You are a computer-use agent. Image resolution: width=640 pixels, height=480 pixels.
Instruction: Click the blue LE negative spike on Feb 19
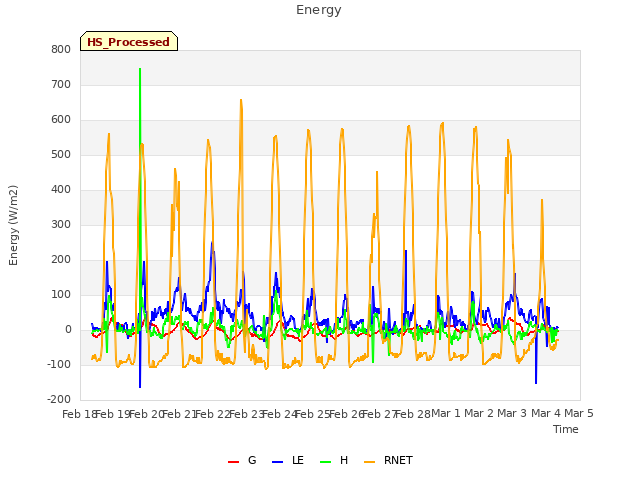click(x=140, y=386)
